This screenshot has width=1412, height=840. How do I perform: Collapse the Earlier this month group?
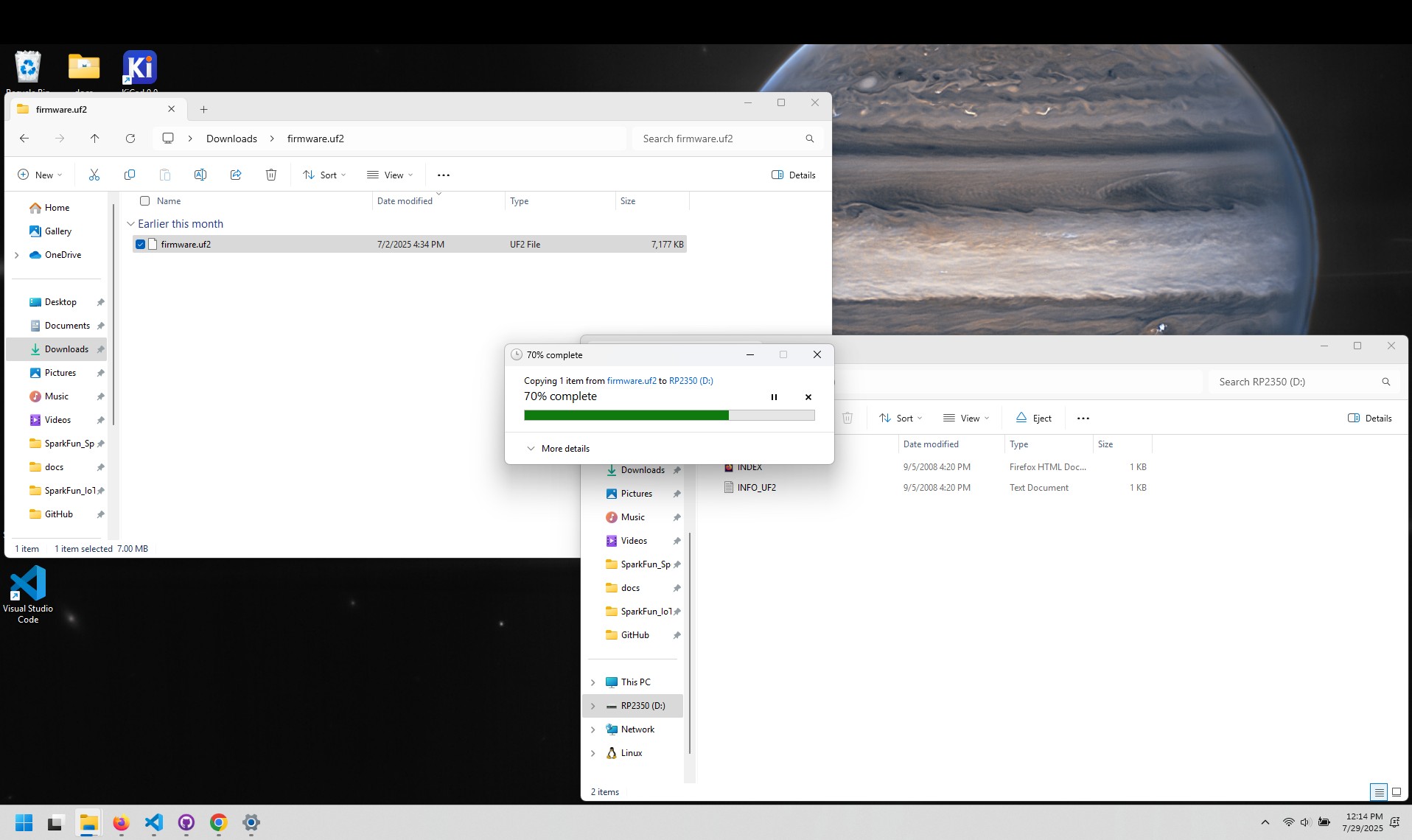[130, 224]
